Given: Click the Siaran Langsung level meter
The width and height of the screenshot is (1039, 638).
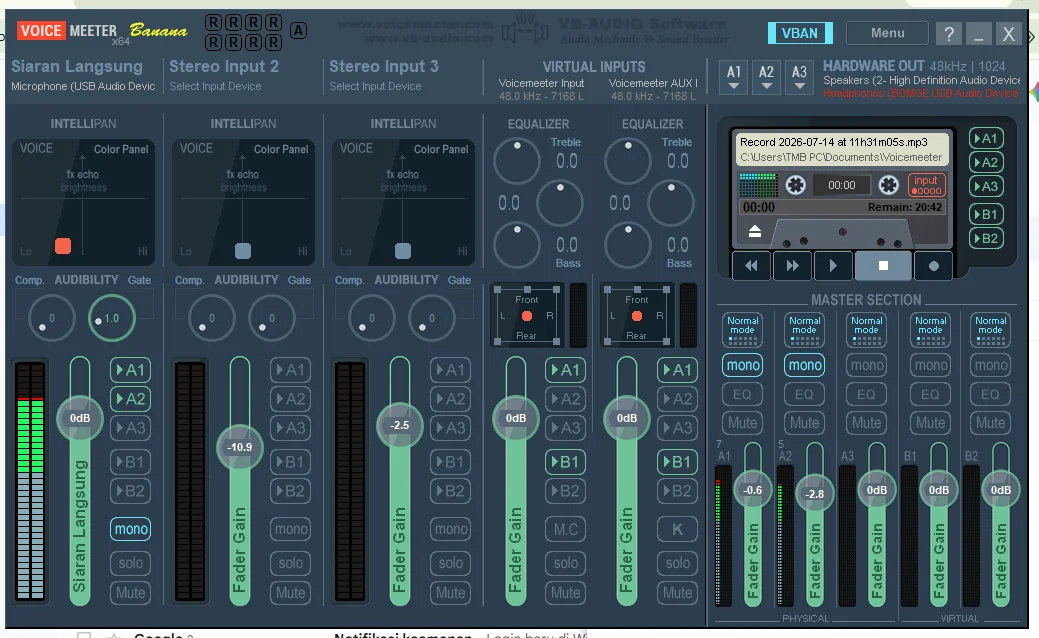Looking at the screenshot, I should pos(30,481).
